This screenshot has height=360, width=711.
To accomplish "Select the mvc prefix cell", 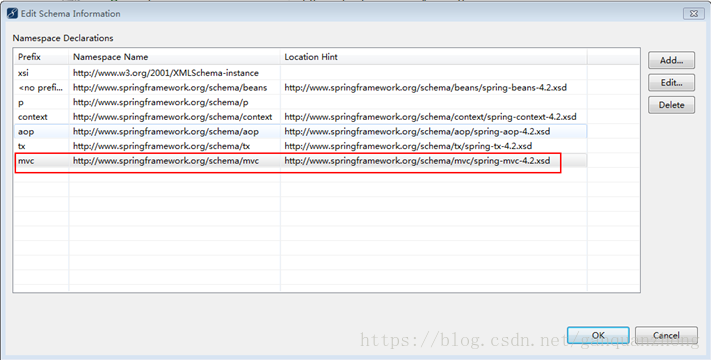I will point(26,161).
